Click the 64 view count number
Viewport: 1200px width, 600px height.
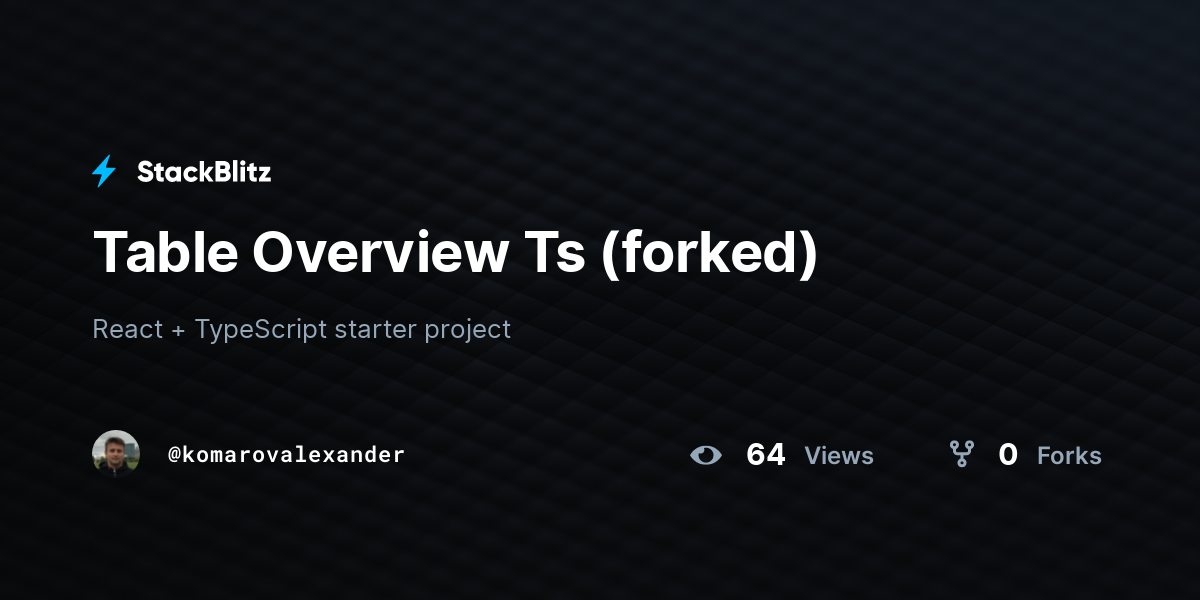click(x=766, y=455)
